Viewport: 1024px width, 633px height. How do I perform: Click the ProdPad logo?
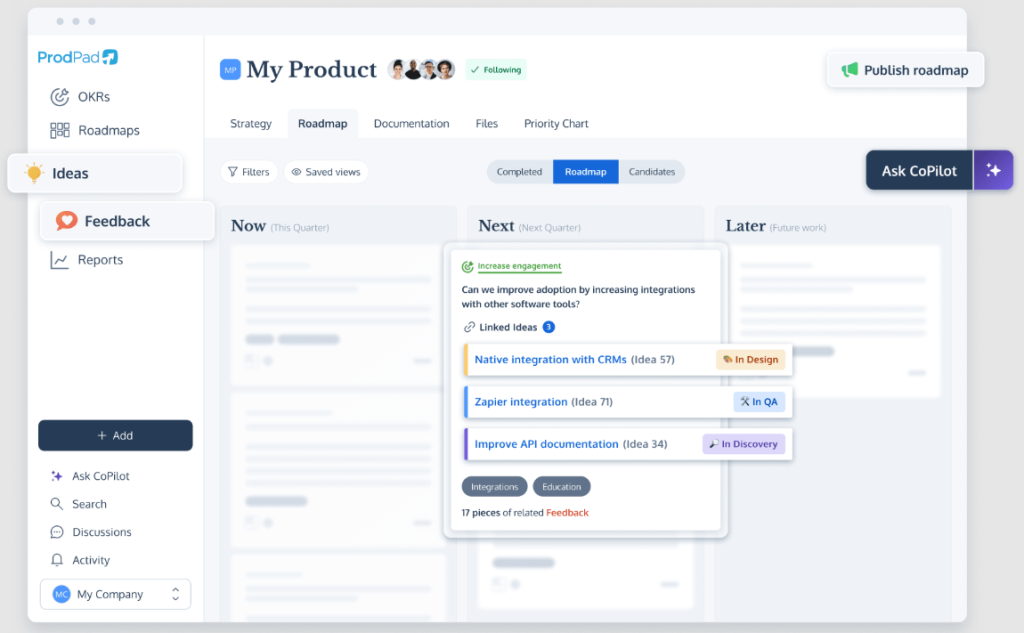(78, 57)
